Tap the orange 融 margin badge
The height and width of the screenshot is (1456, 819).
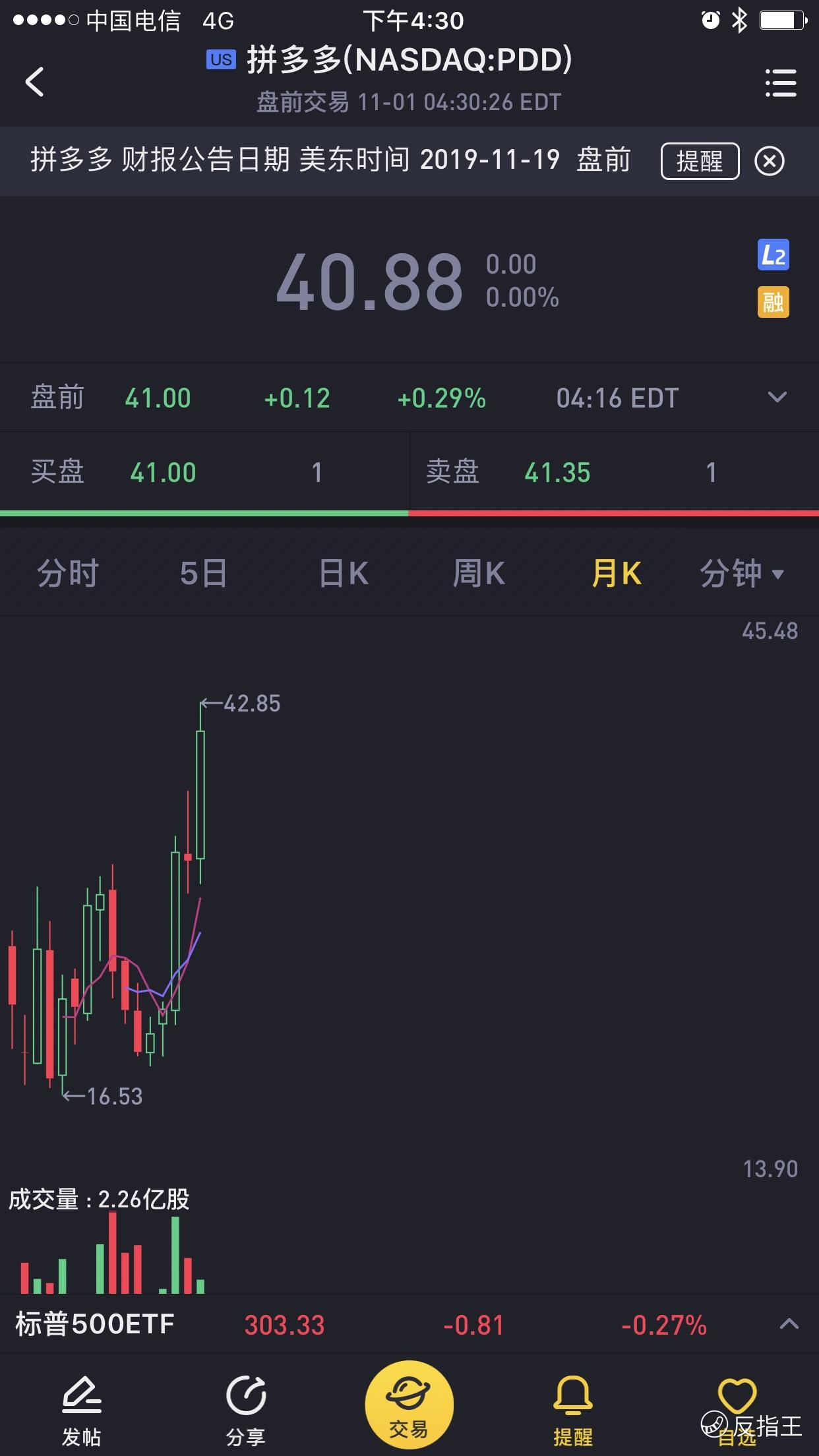pos(773,302)
